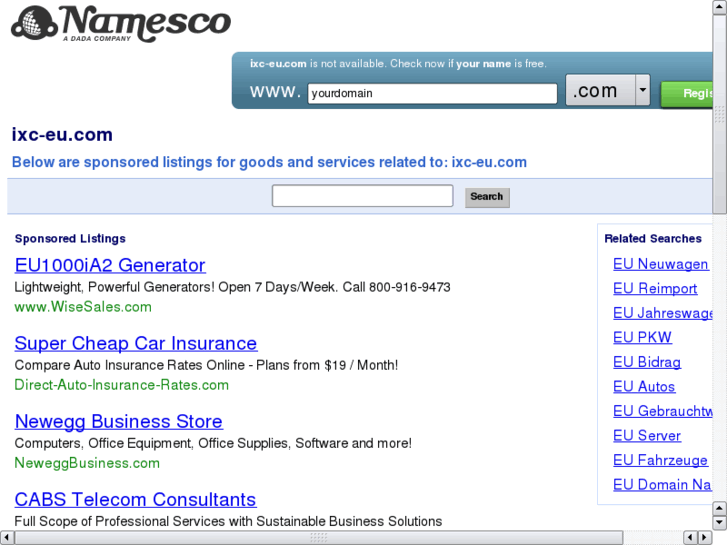Click the horizontal scrollbar thumb
The width and height of the screenshot is (727, 545).
(319, 538)
